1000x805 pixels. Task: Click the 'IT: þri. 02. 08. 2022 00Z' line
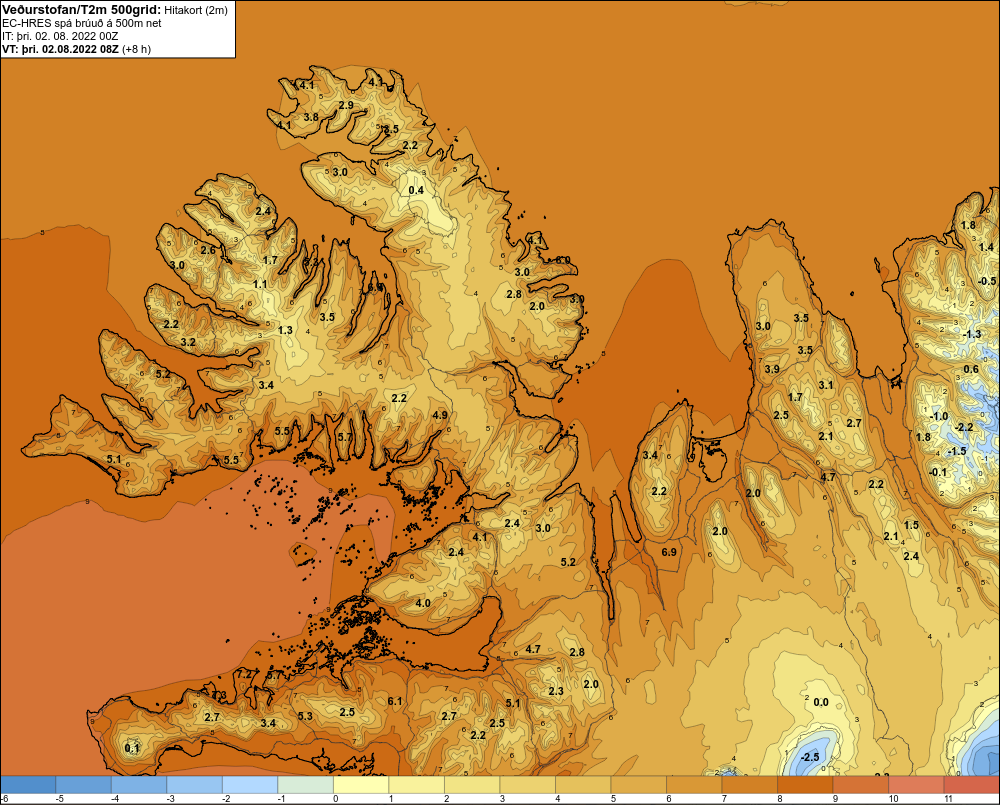[60, 36]
